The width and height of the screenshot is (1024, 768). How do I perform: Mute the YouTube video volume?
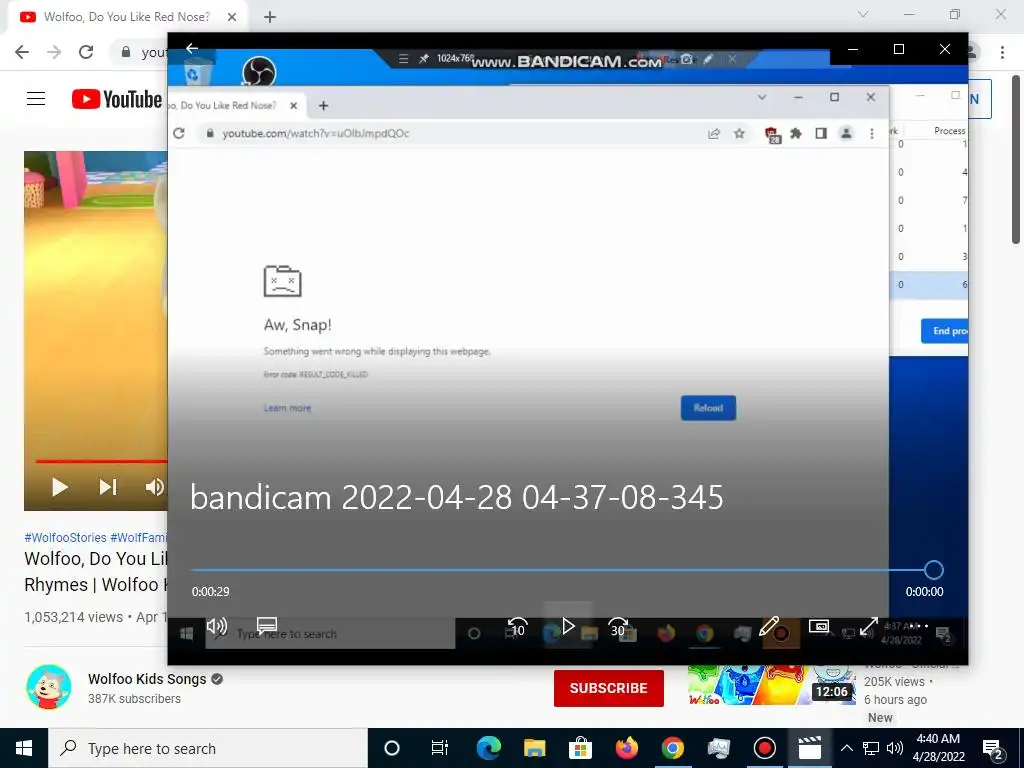155,487
